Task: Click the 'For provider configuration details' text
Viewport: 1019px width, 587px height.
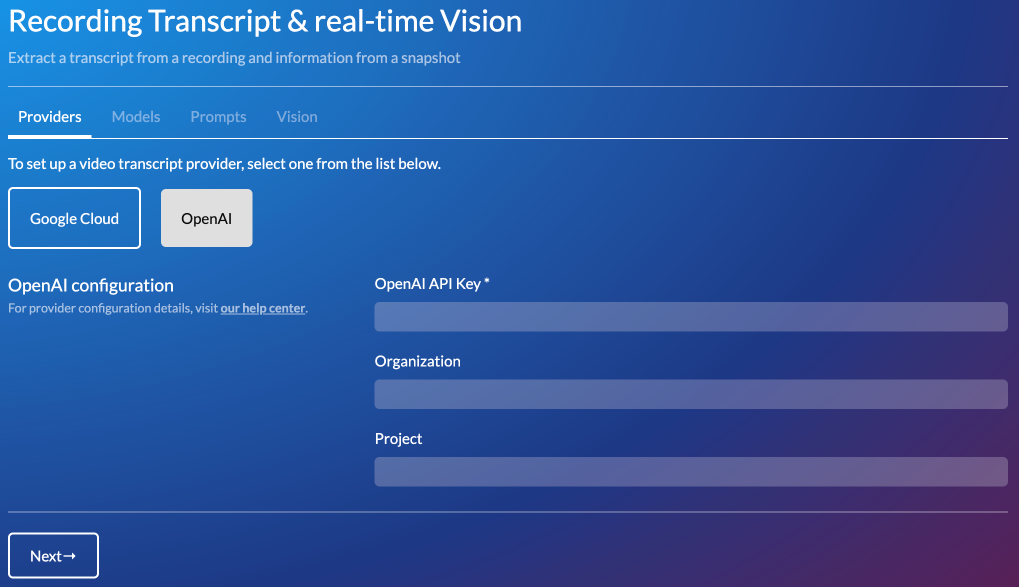Action: tap(113, 308)
